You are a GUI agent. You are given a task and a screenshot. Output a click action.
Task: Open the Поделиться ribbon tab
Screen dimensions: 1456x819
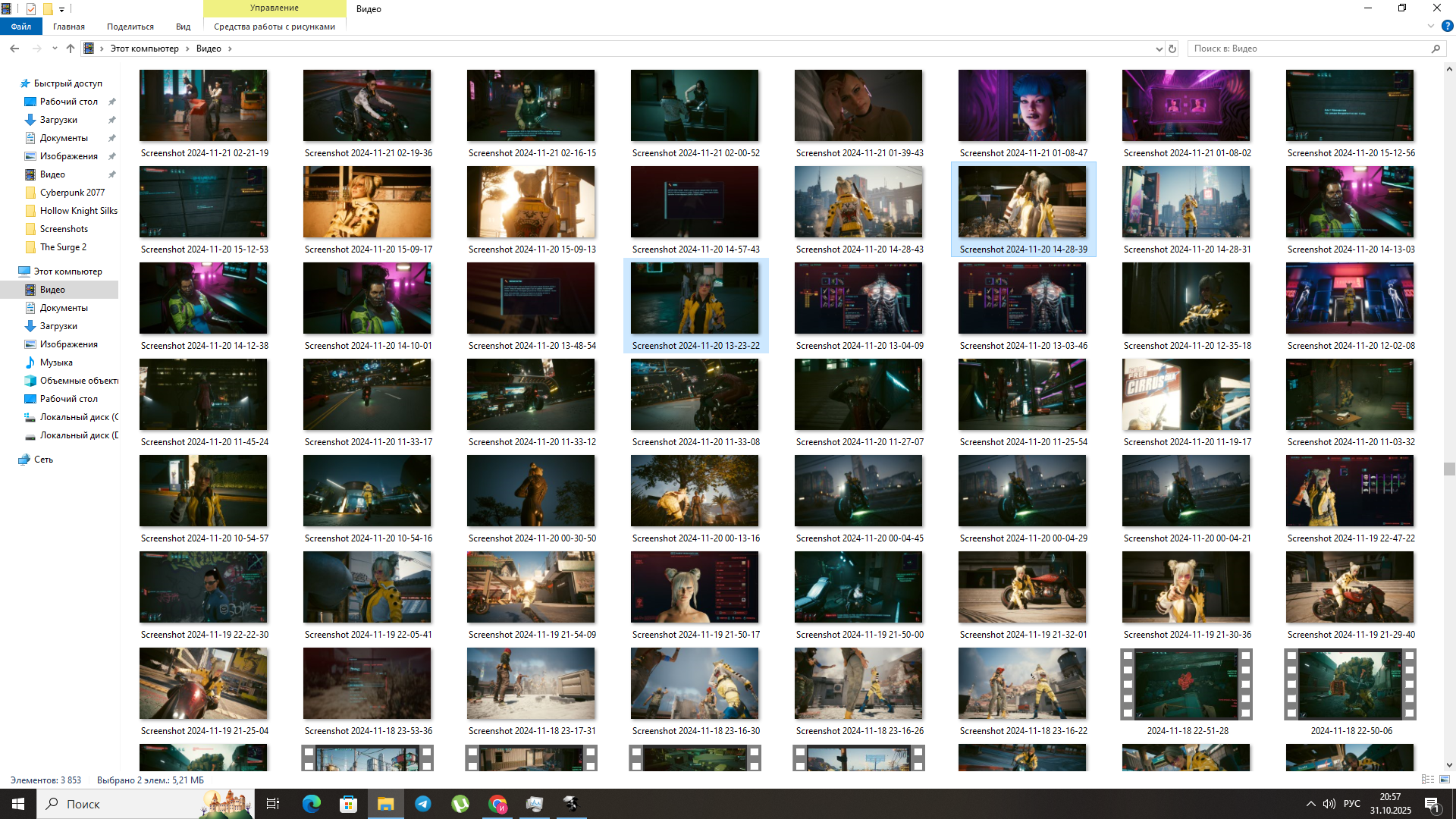point(130,27)
